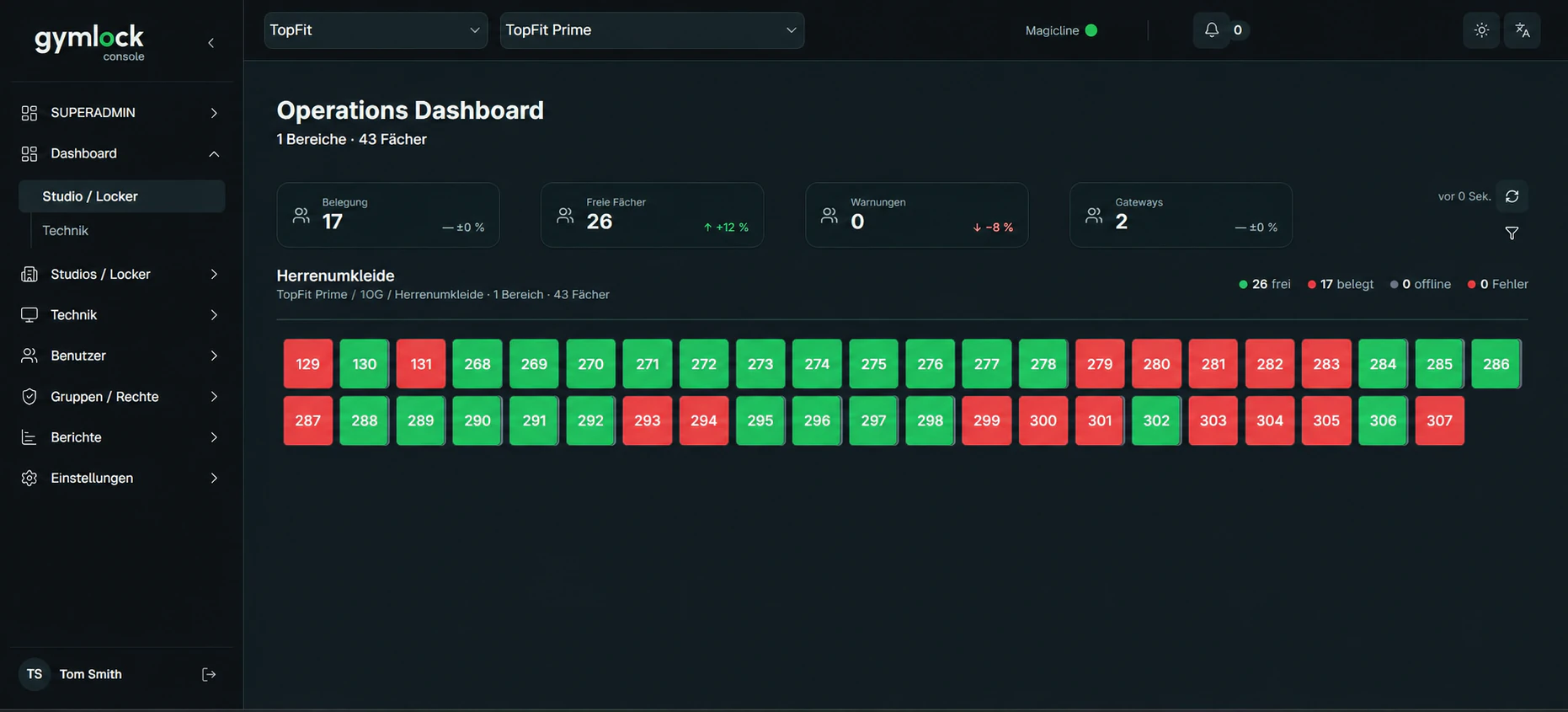
Task: Open the Technik submenu under Dashboard
Action: [65, 231]
